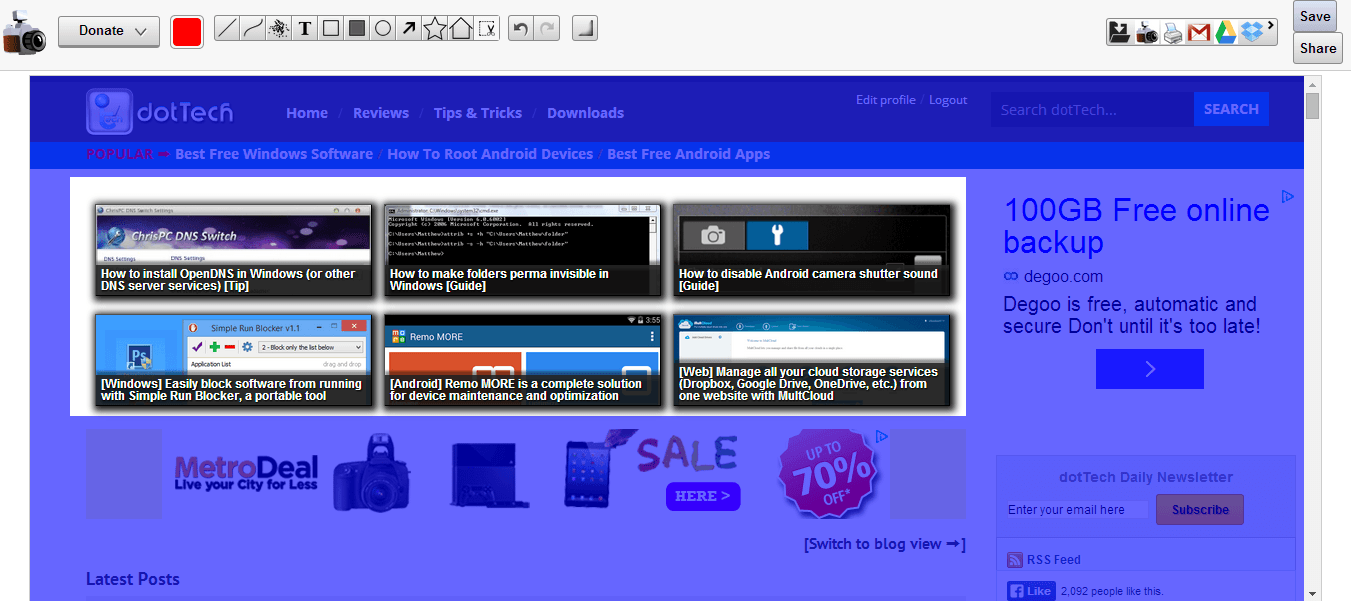The width and height of the screenshot is (1357, 601).
Task: Print the captured screenshot
Action: pos(1173,32)
